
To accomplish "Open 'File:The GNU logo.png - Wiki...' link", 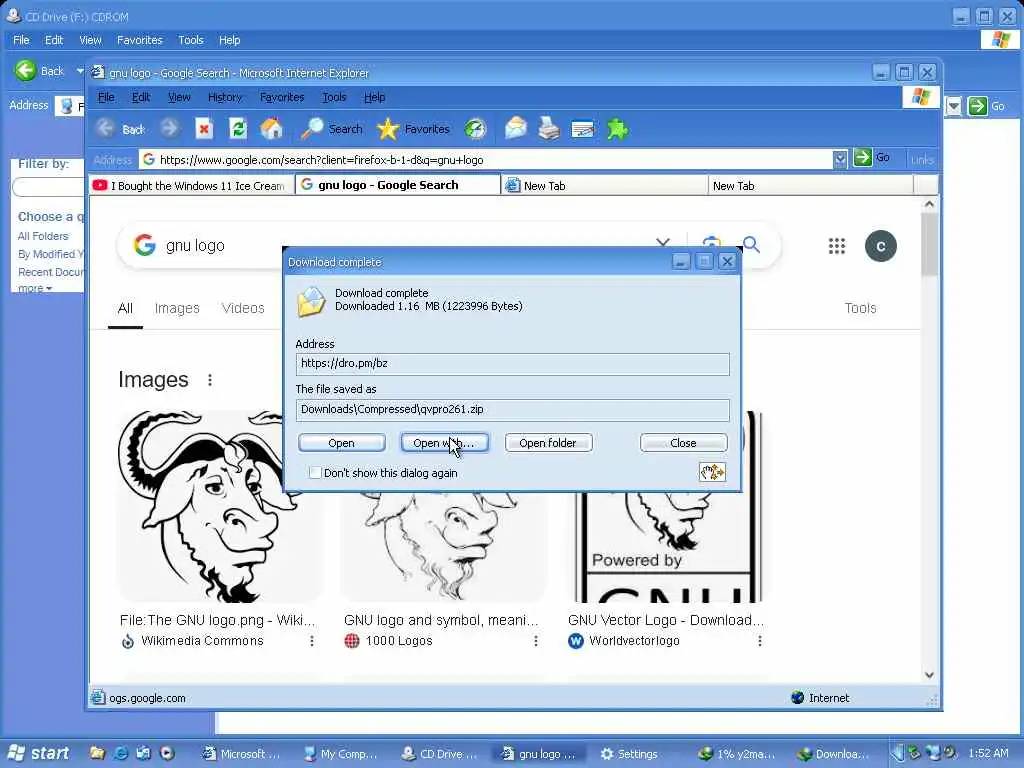I will tap(217, 620).
